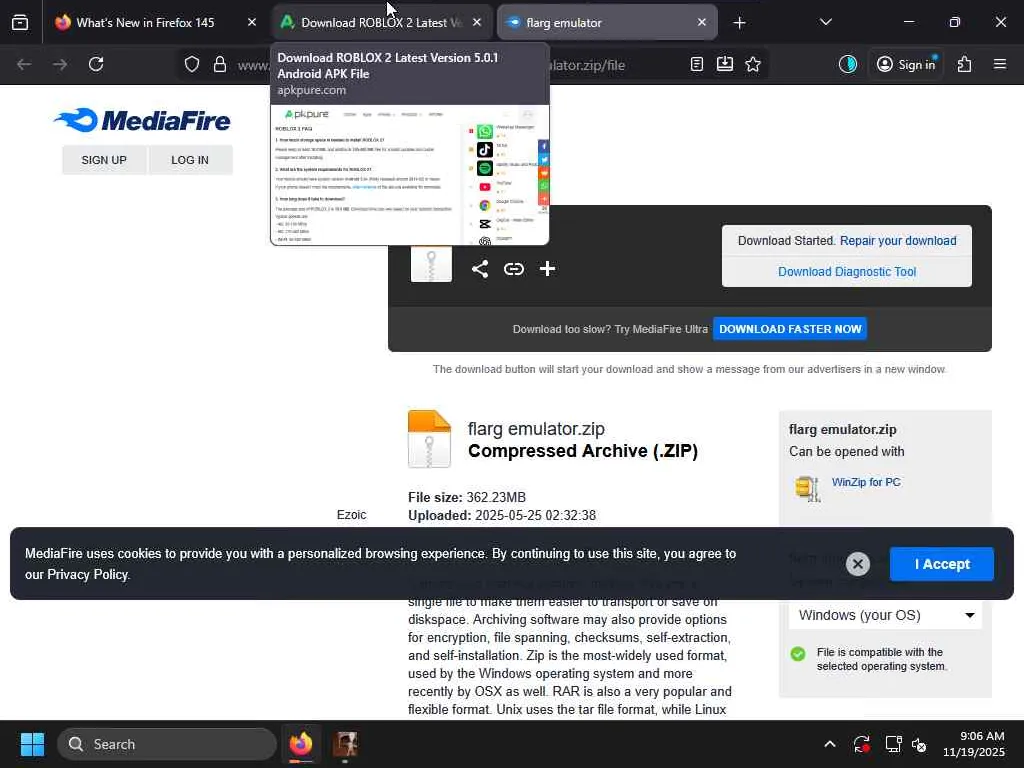Screen dimensions: 1024x768
Task: Open tracking protection shield icon
Action: (x=191, y=64)
